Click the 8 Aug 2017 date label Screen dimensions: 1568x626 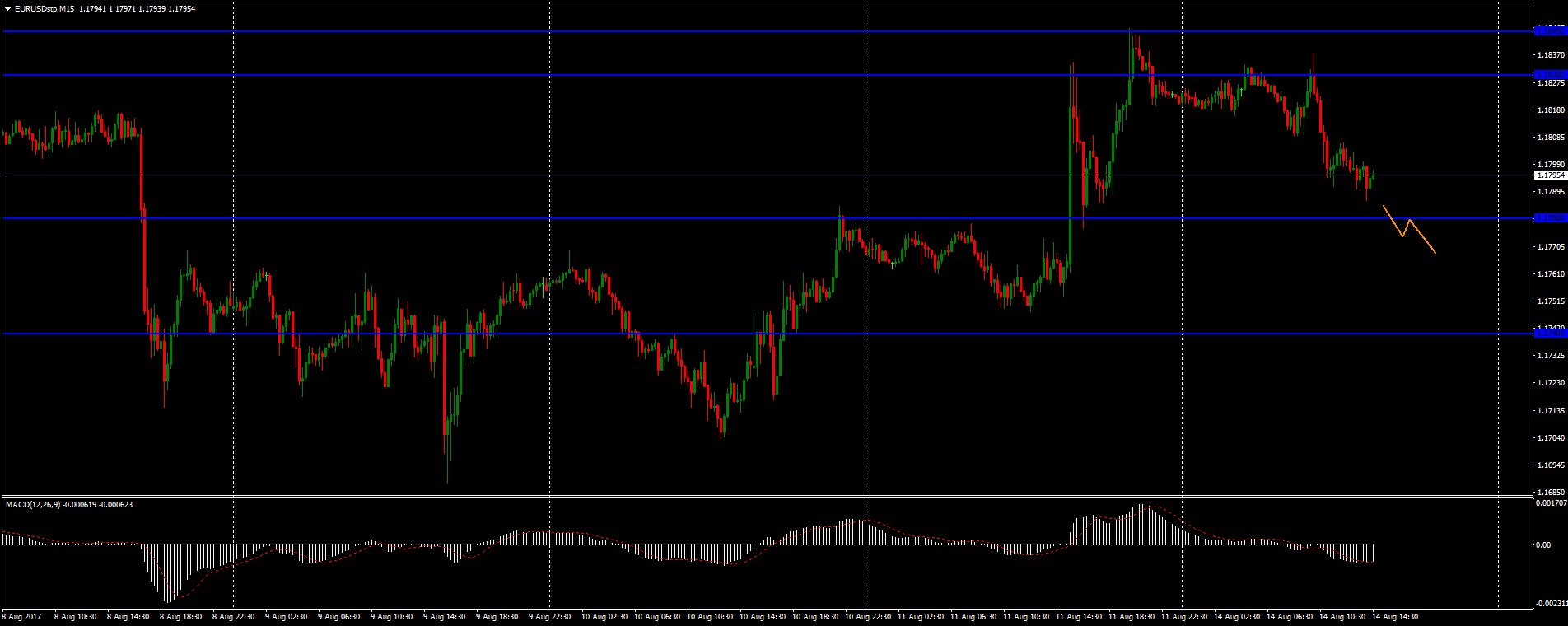click(x=23, y=616)
